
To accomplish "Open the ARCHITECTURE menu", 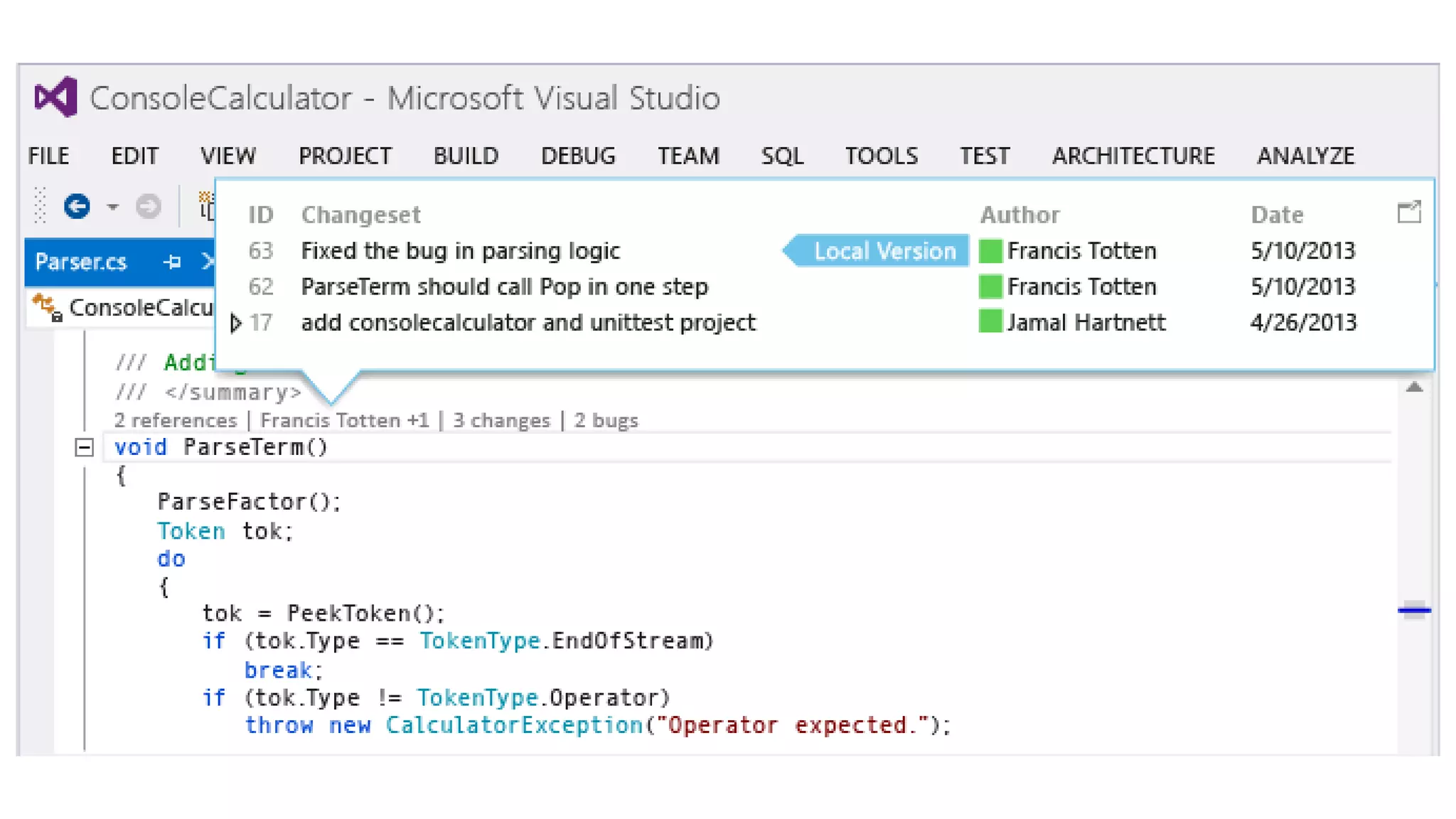I will coord(1133,156).
